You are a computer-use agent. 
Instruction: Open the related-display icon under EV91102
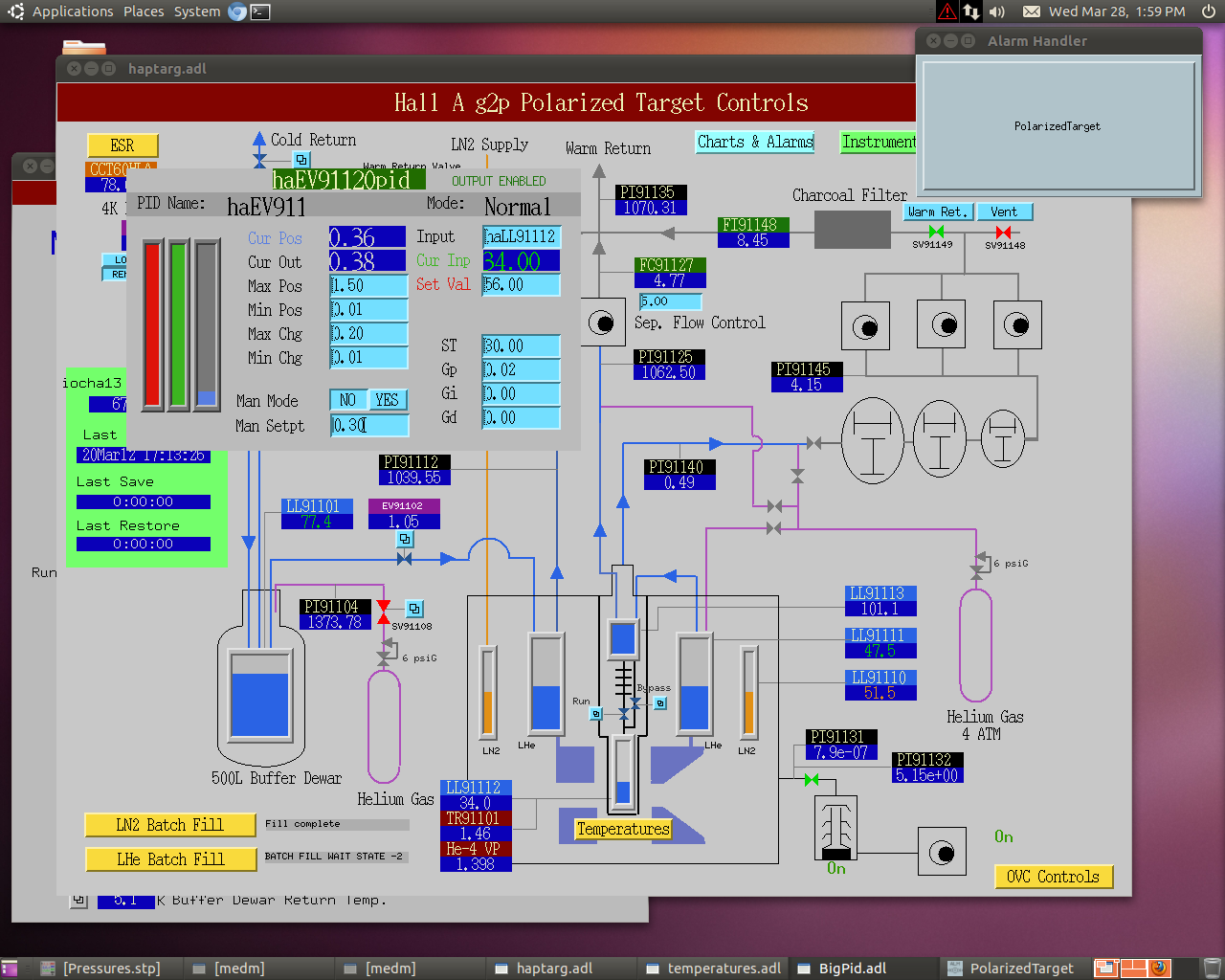pos(406,540)
